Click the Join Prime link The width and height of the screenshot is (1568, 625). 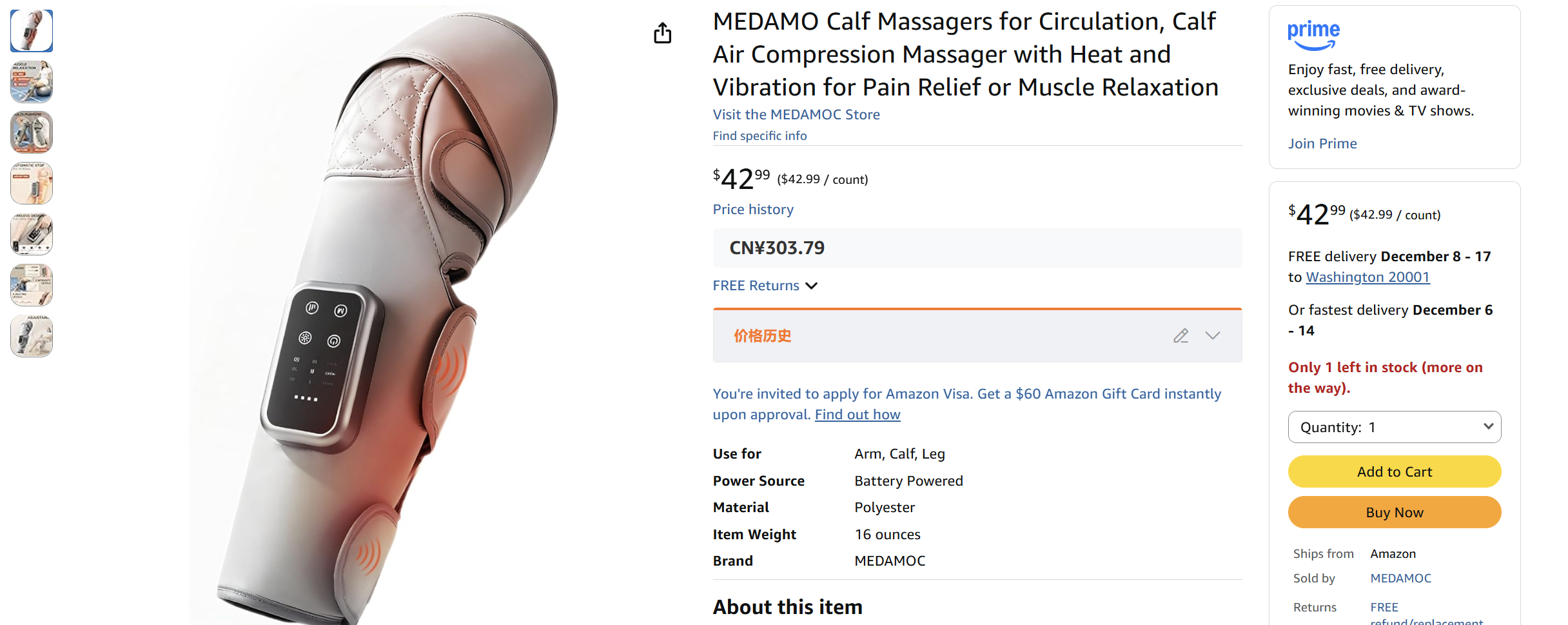coord(1322,143)
